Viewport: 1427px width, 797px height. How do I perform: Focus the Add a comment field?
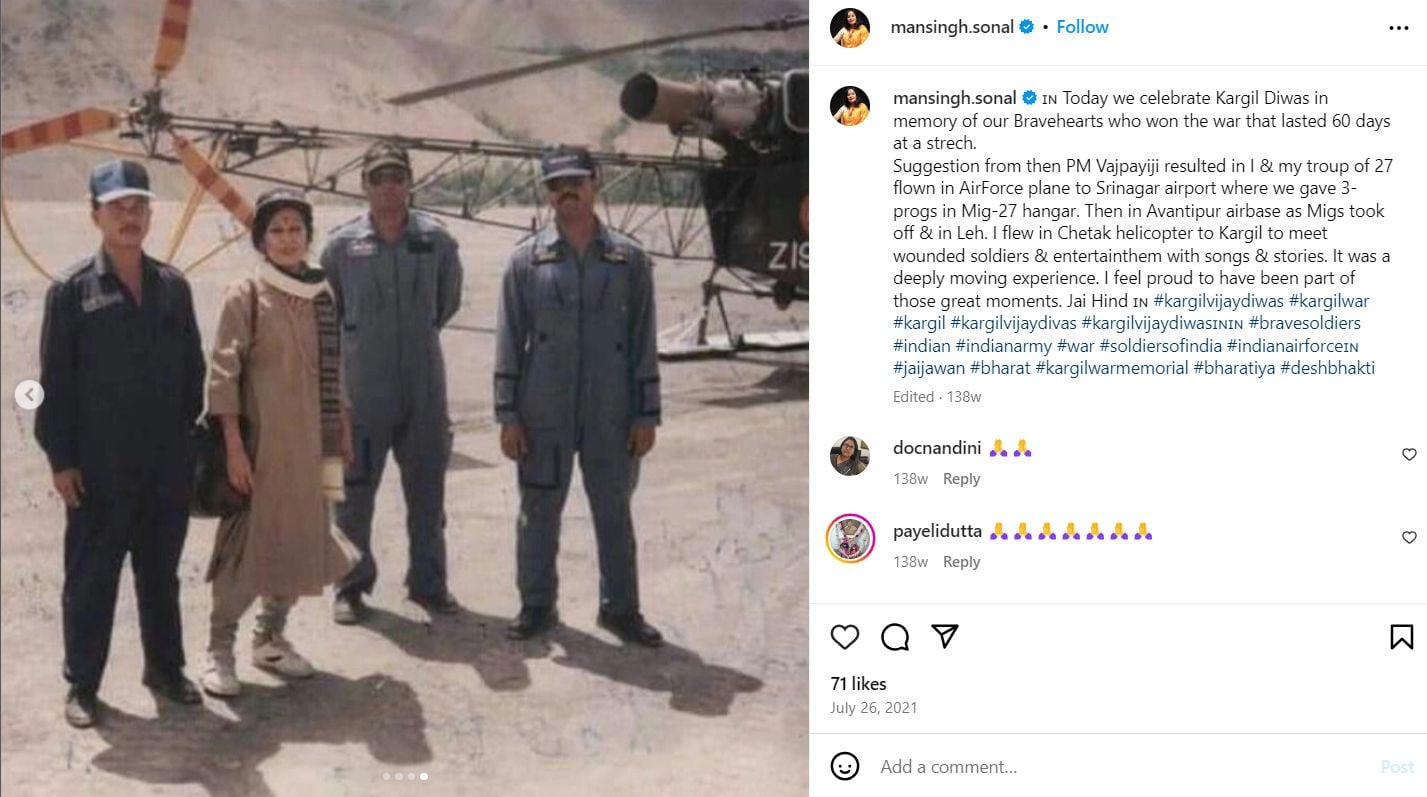click(1120, 767)
